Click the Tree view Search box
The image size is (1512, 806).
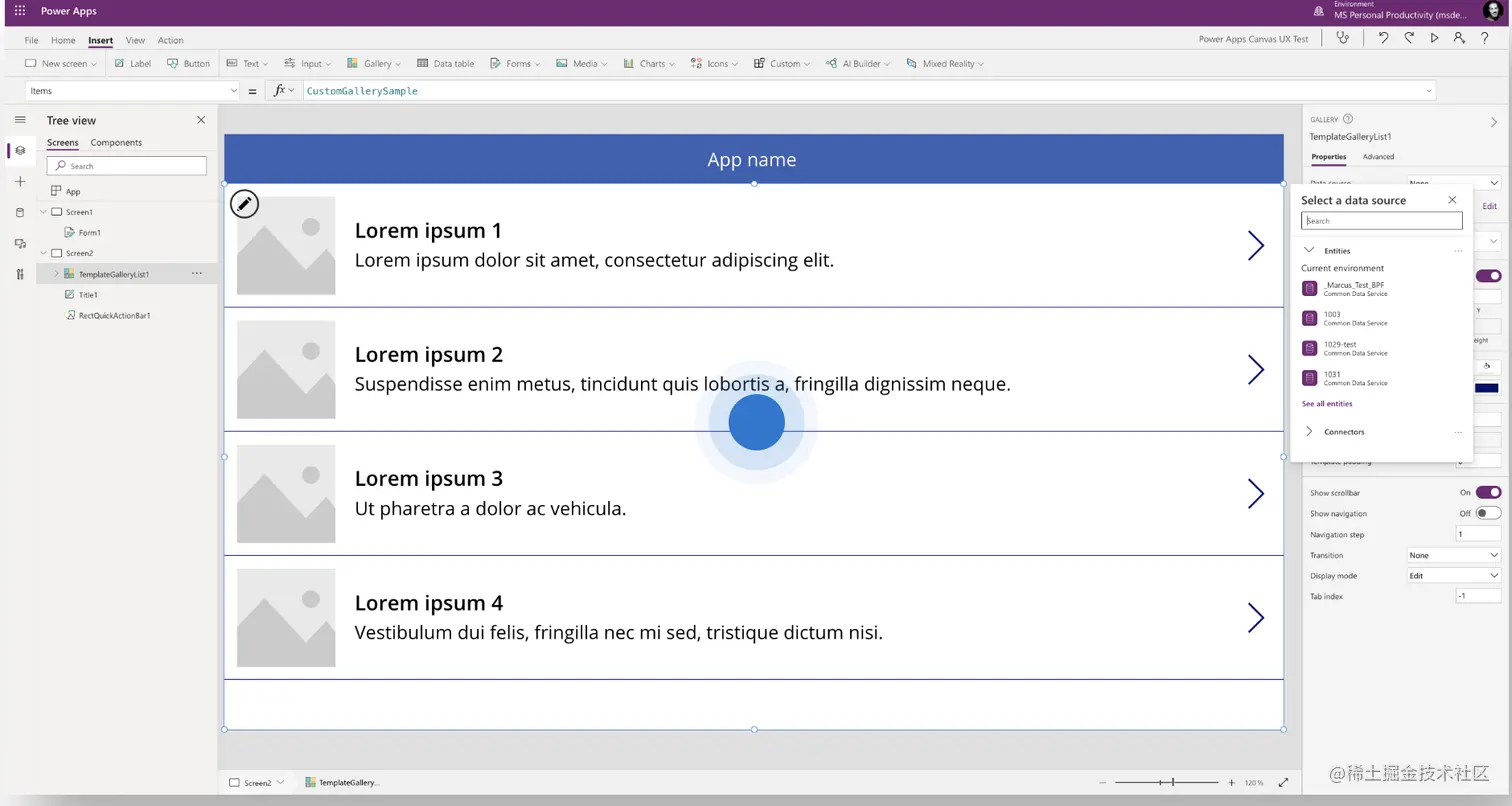click(x=127, y=166)
